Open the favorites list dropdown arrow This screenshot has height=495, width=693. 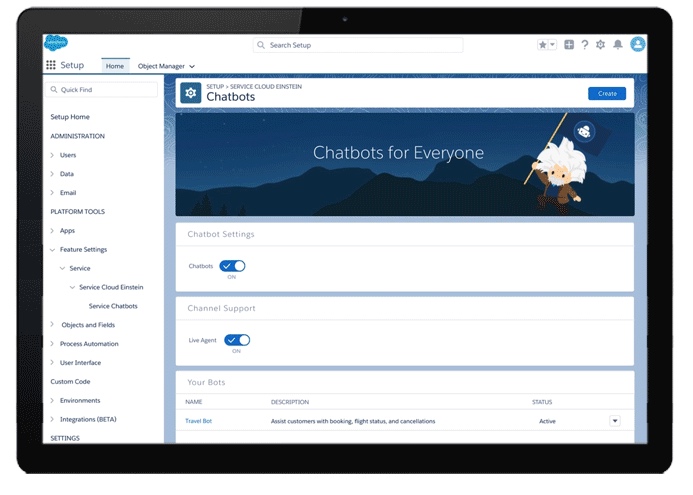pyautogui.click(x=552, y=45)
